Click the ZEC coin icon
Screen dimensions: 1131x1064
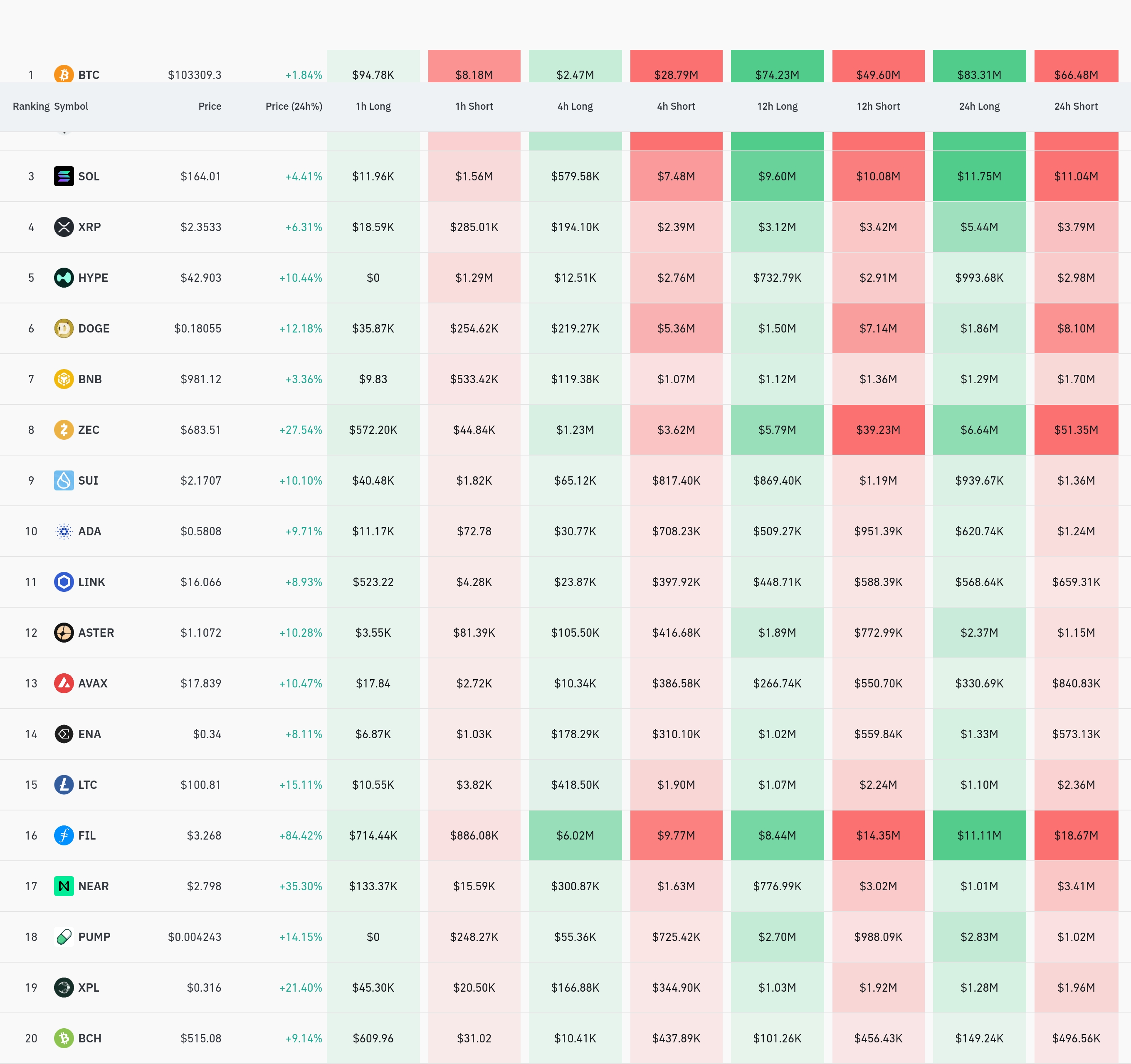64,430
